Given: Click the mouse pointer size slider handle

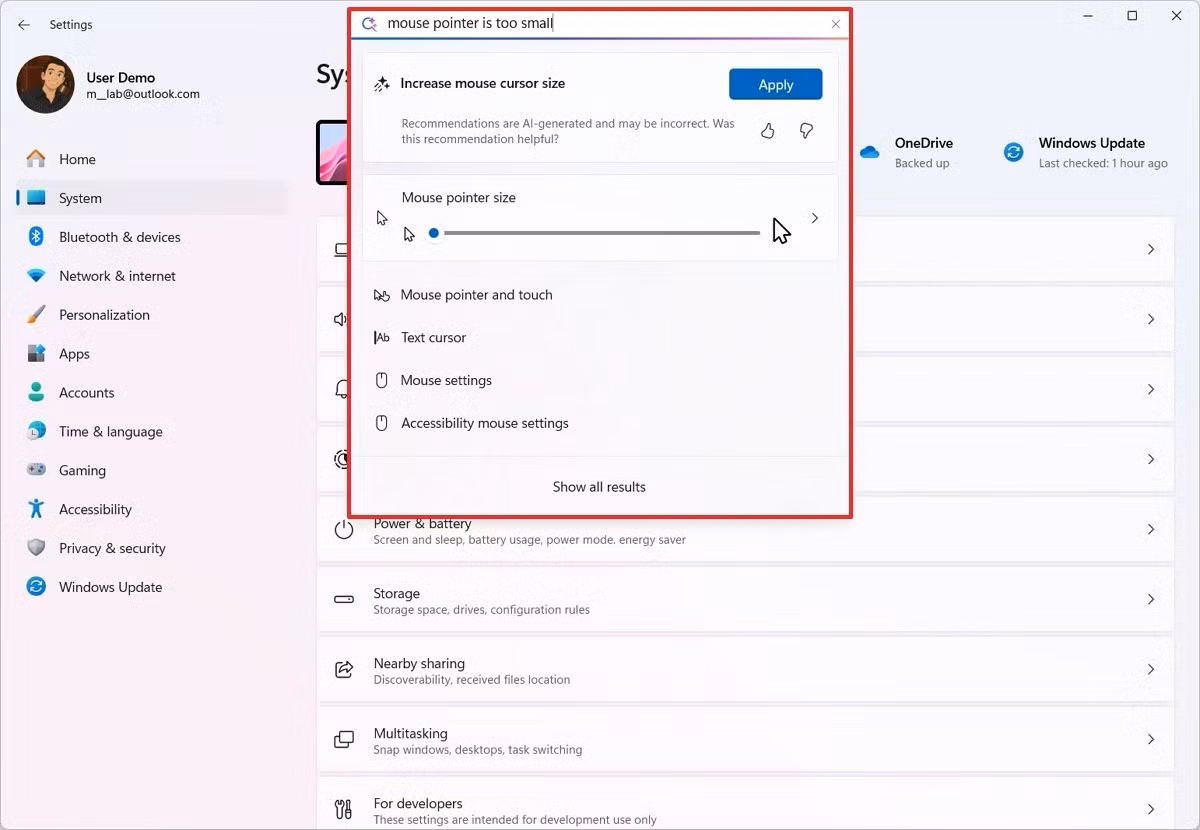Looking at the screenshot, I should tap(433, 233).
